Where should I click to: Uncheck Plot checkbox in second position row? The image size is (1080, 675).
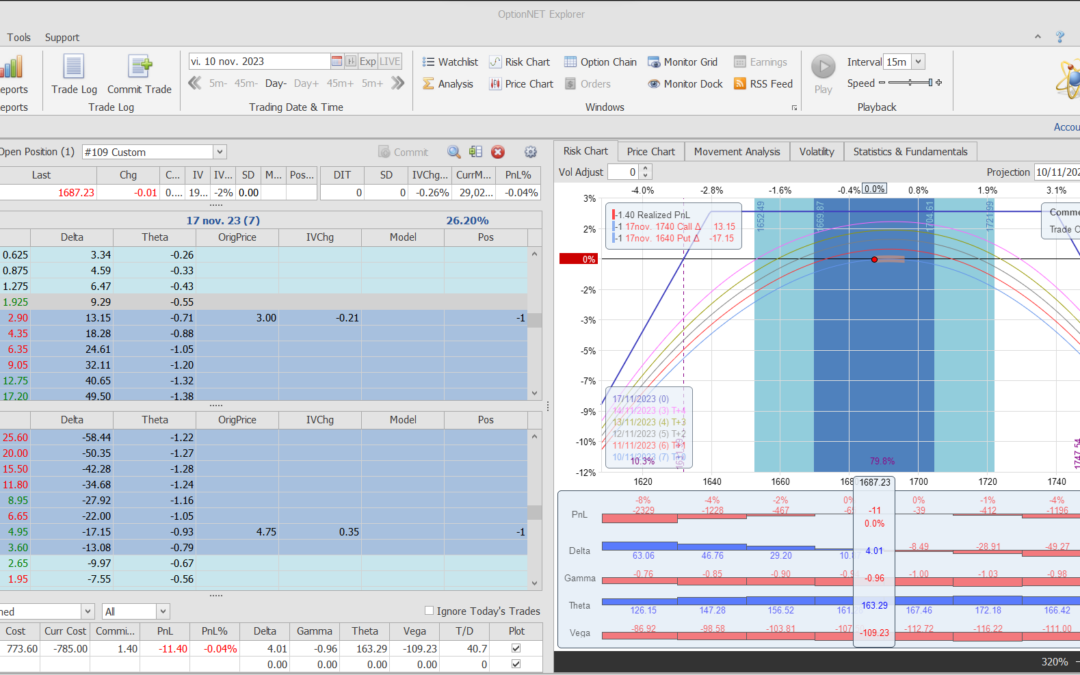515,664
